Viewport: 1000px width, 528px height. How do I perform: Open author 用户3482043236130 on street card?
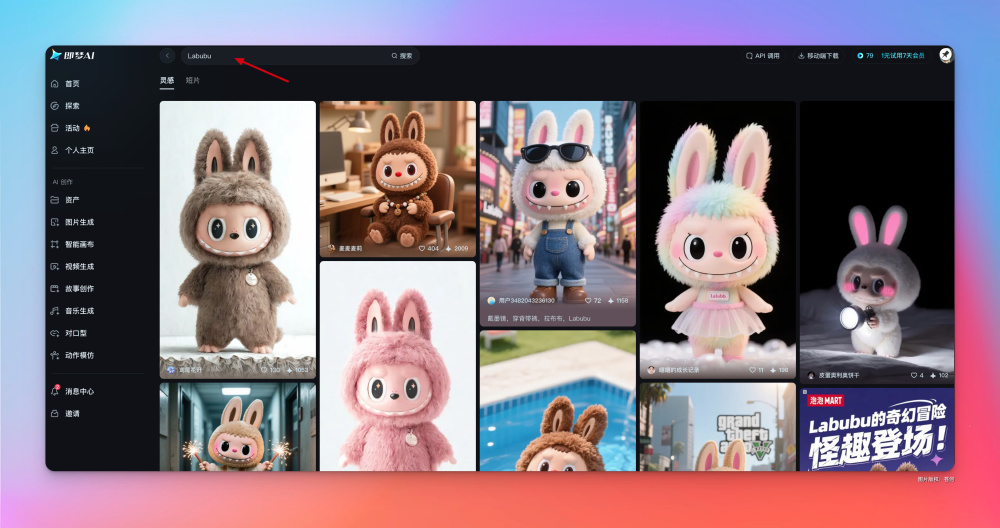pyautogui.click(x=521, y=300)
